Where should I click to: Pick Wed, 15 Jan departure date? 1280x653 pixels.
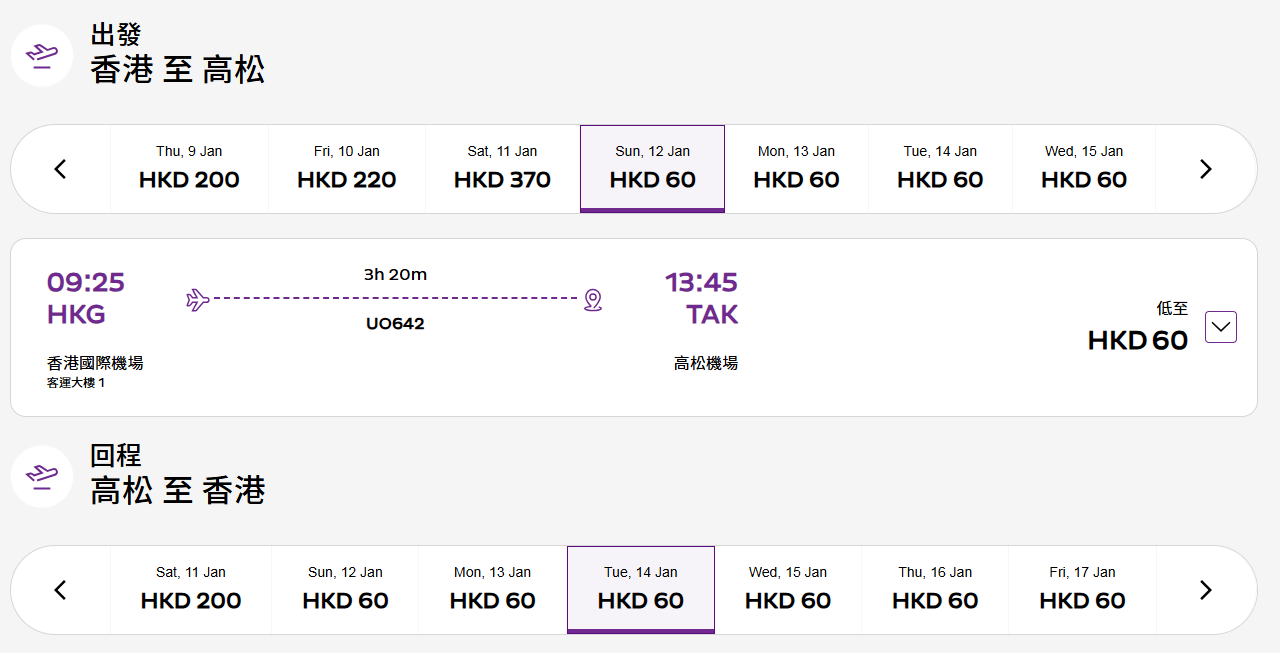tap(1083, 169)
